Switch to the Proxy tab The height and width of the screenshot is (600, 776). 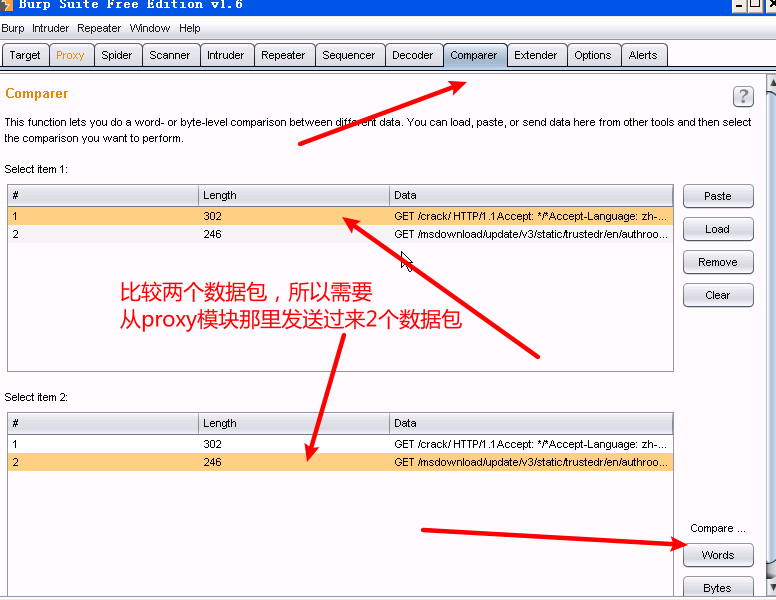pos(70,55)
